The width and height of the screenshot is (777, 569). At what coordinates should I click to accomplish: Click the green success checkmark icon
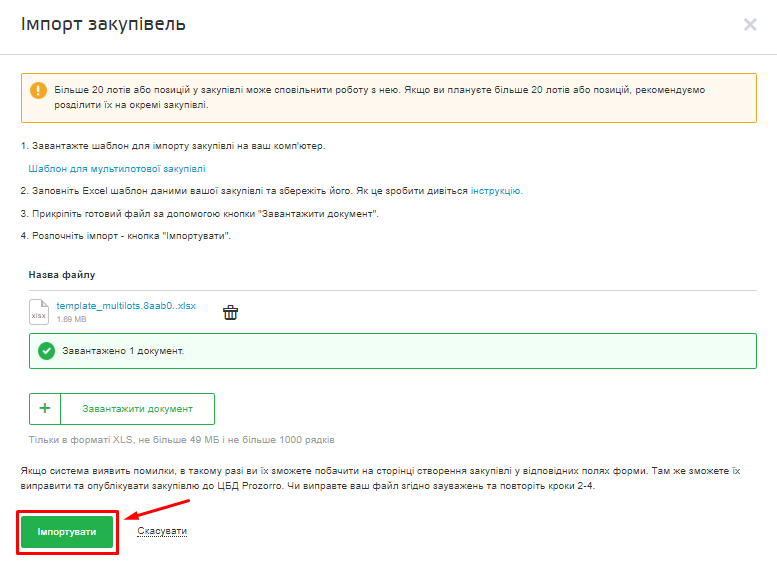(45, 351)
